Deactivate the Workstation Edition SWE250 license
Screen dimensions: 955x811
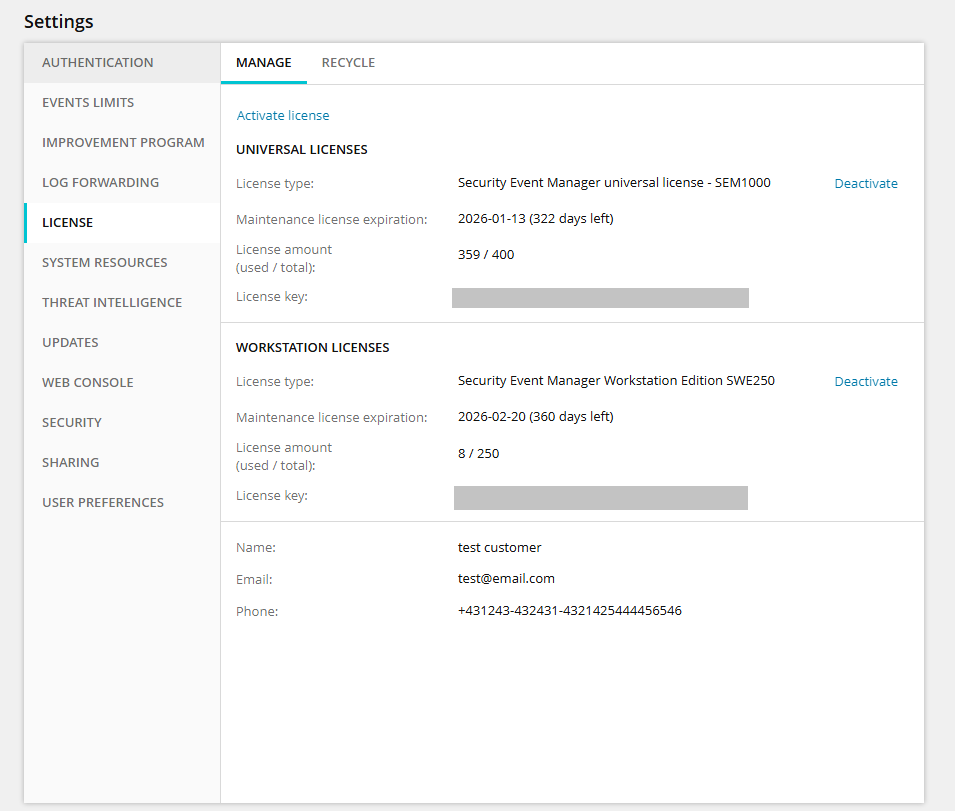(866, 381)
